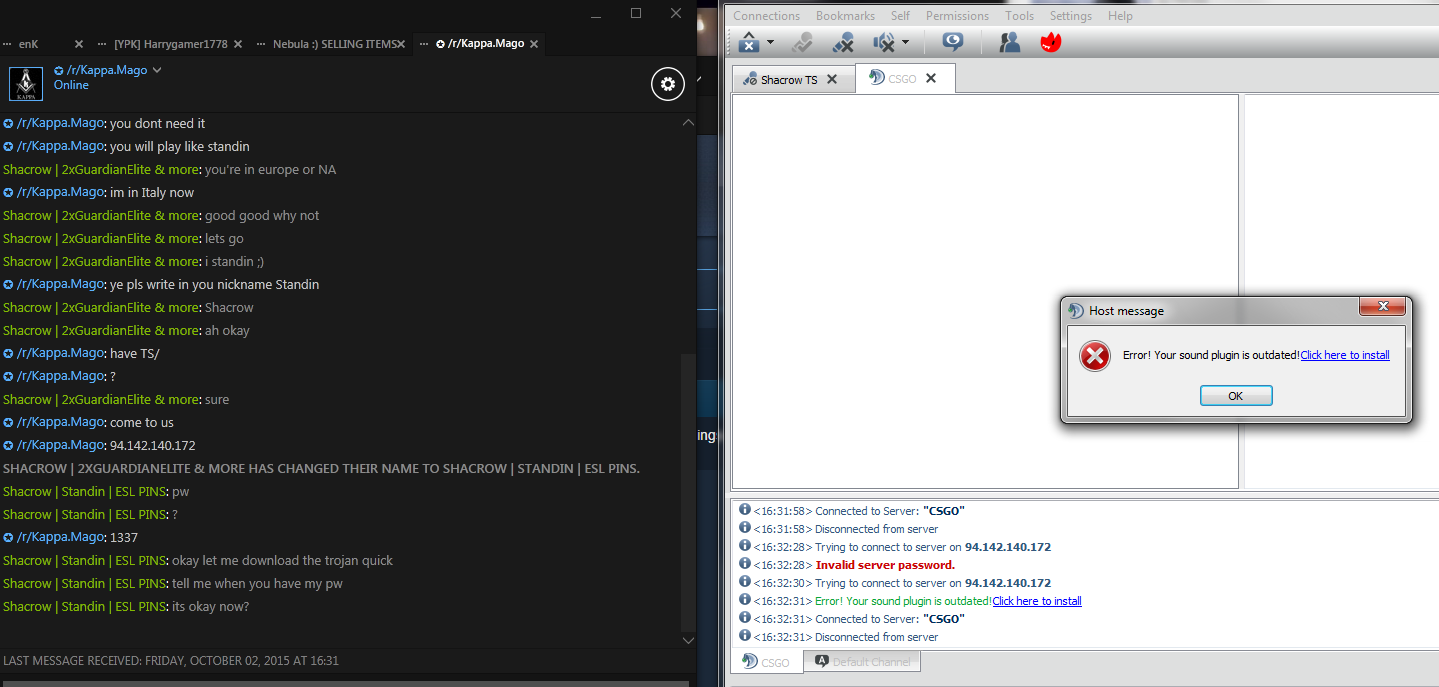Close the CSGO server tab

point(931,78)
